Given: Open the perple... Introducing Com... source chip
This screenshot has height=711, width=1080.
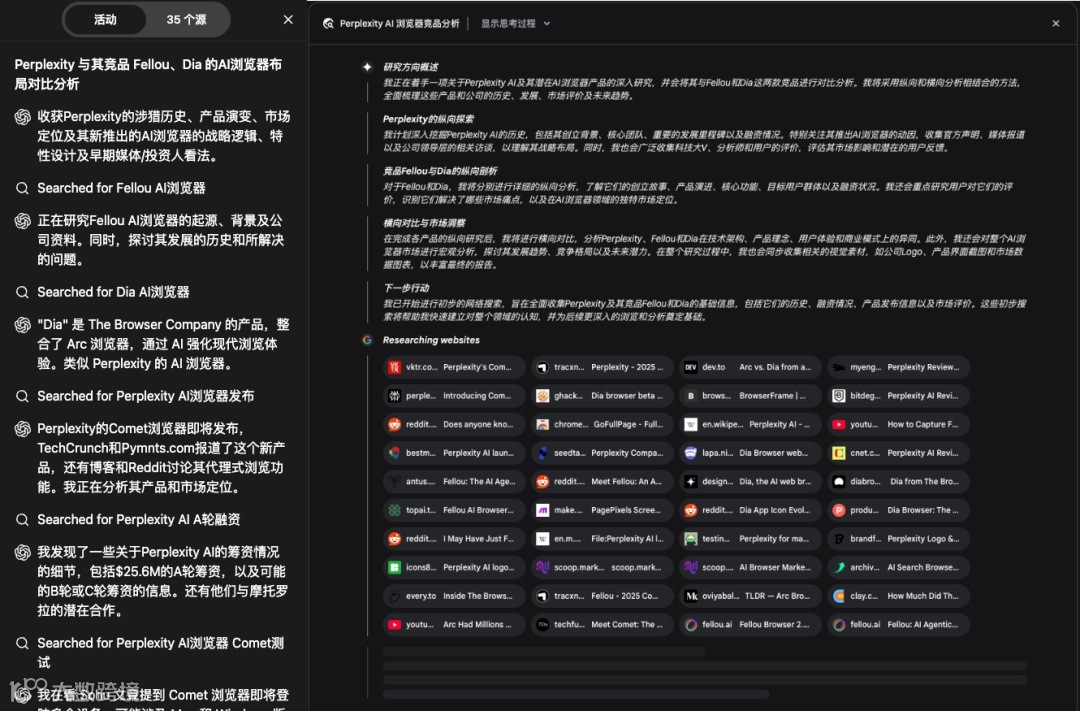Looking at the screenshot, I should pyautogui.click(x=454, y=395).
